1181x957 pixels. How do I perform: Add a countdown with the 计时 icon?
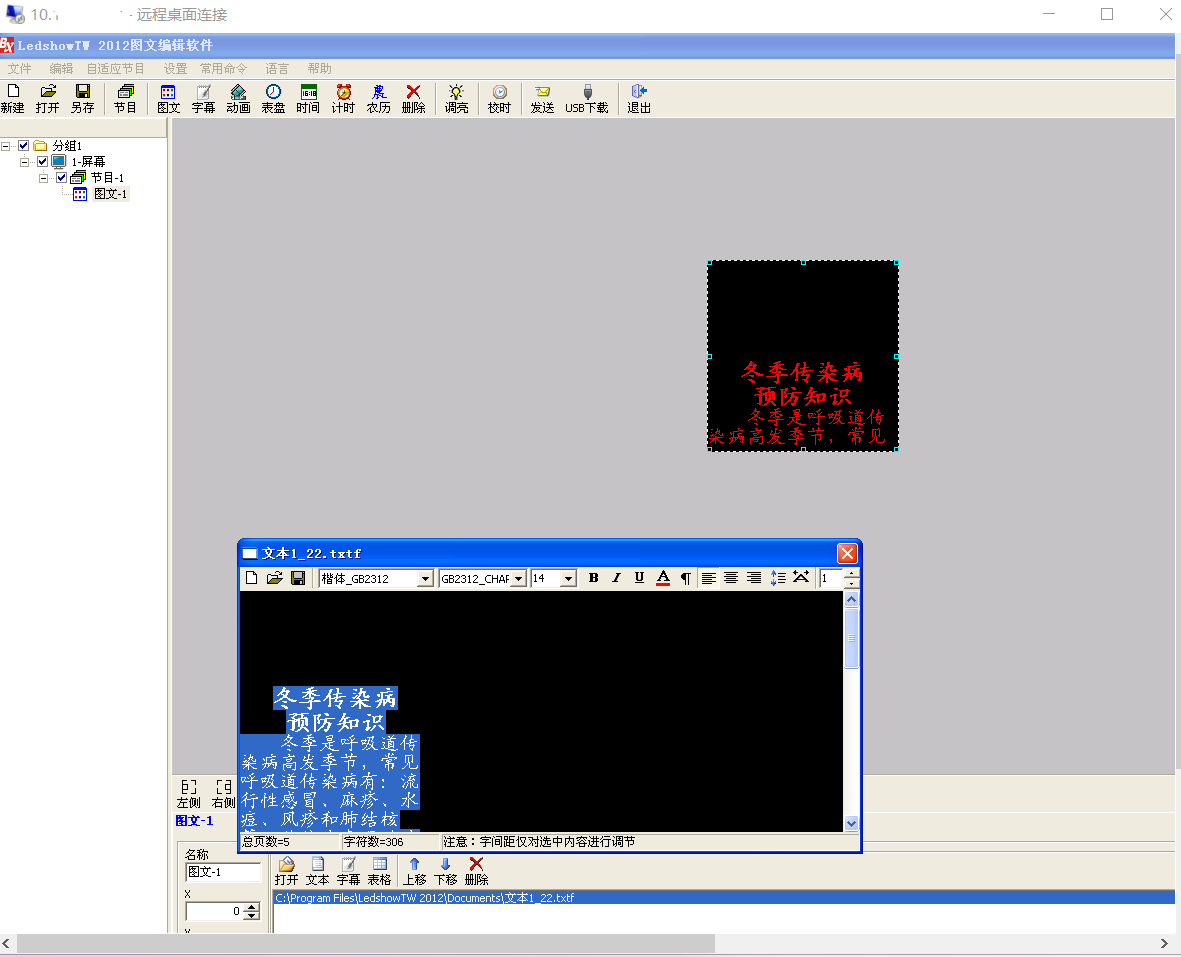pos(343,99)
